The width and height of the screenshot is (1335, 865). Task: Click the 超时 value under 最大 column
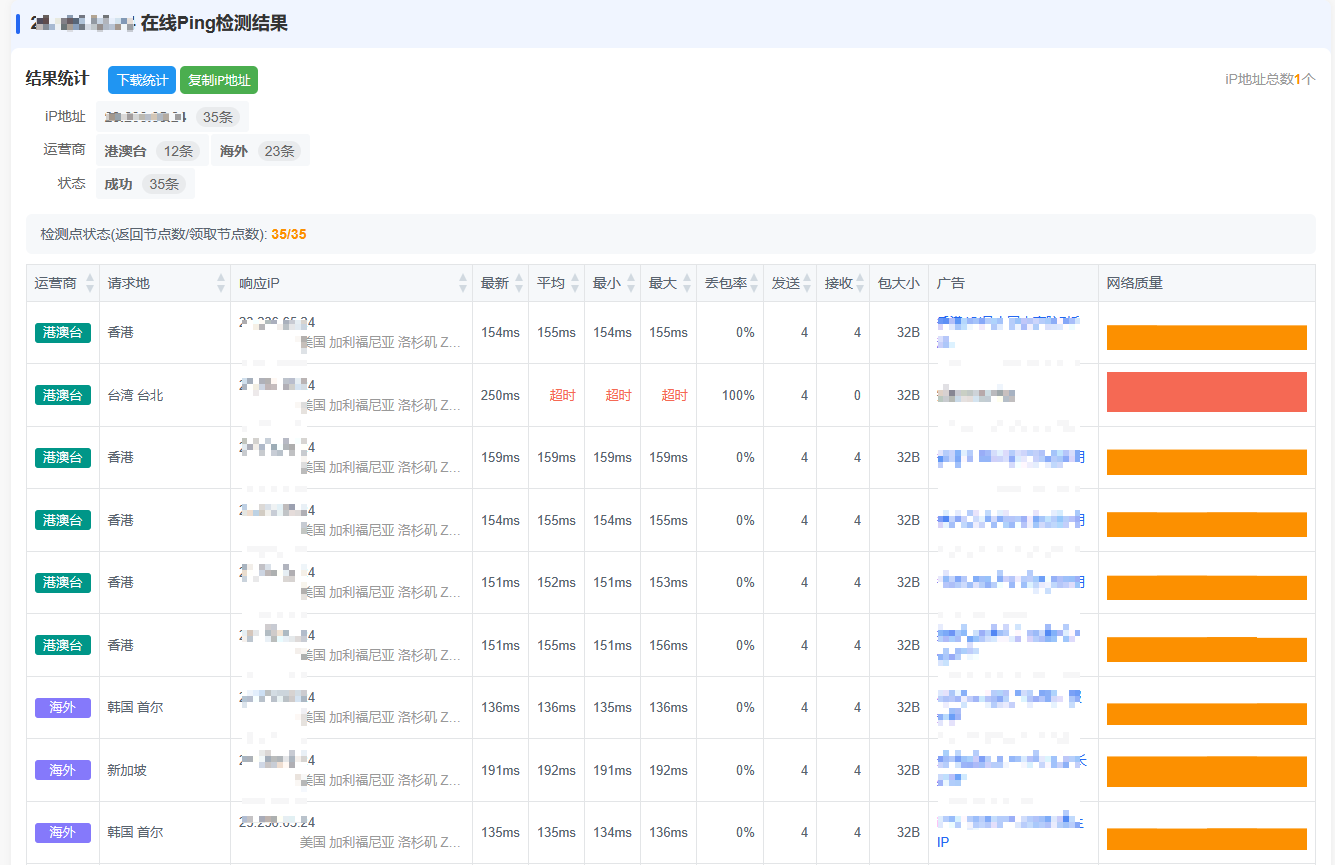pos(675,395)
